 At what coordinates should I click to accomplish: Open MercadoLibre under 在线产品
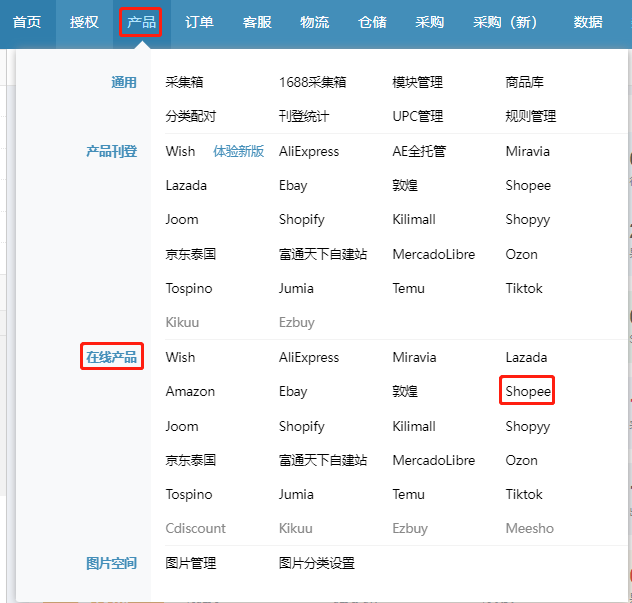tap(434, 460)
